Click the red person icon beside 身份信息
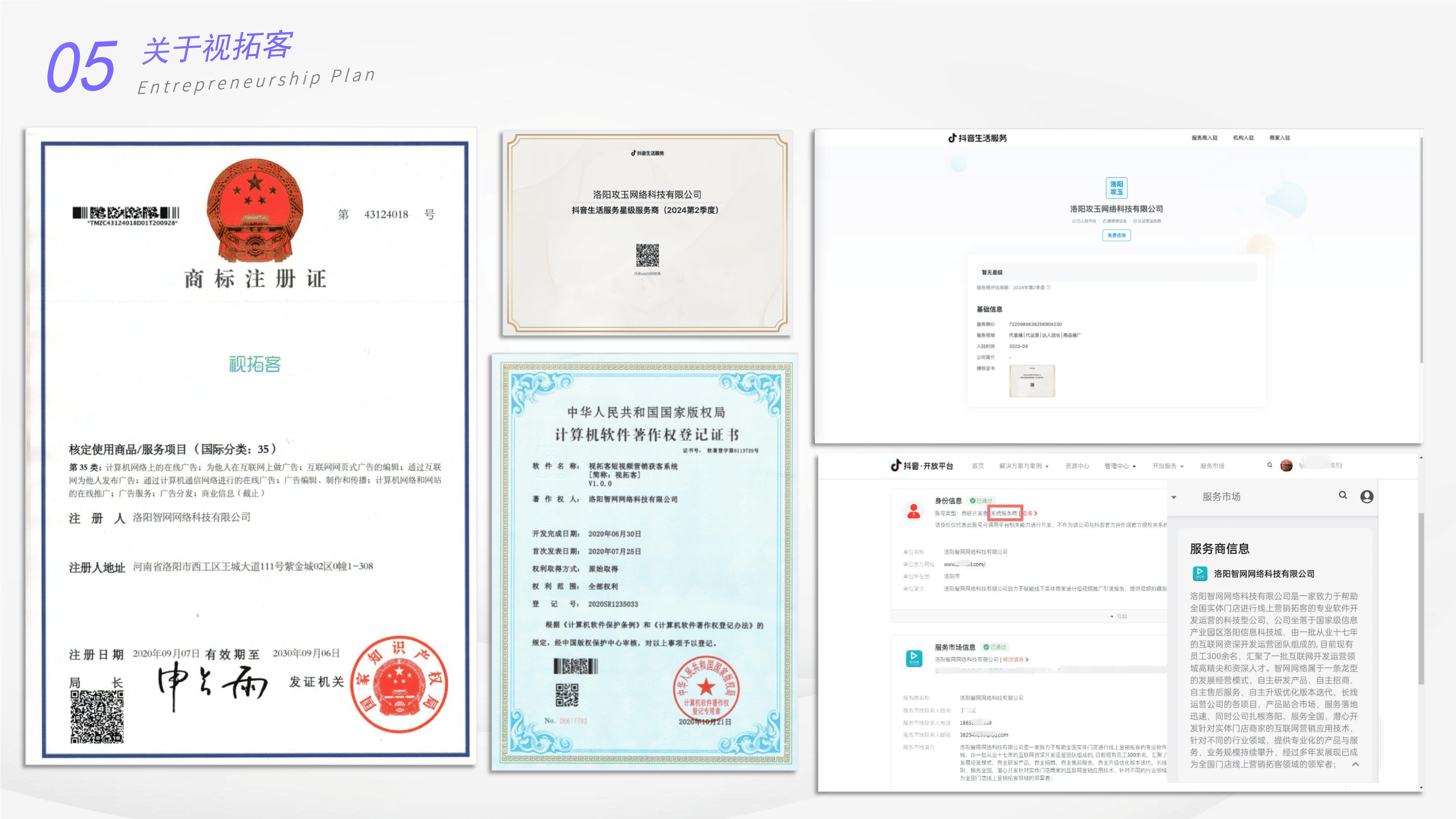Screen dimensions: 1456x819 pos(913,510)
